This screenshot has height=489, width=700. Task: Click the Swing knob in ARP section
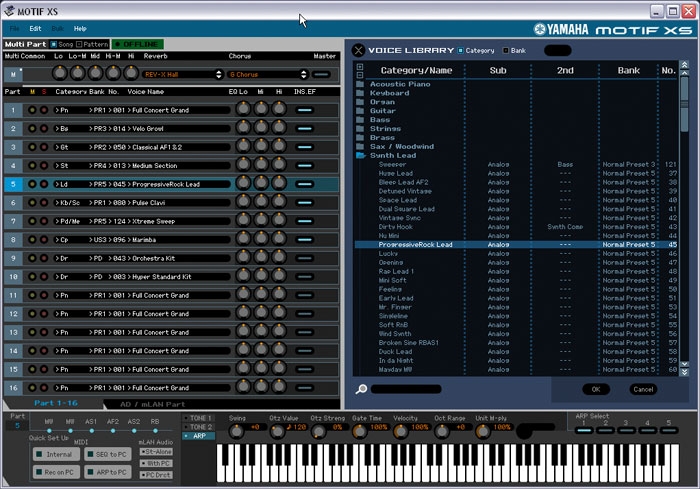pyautogui.click(x=236, y=431)
